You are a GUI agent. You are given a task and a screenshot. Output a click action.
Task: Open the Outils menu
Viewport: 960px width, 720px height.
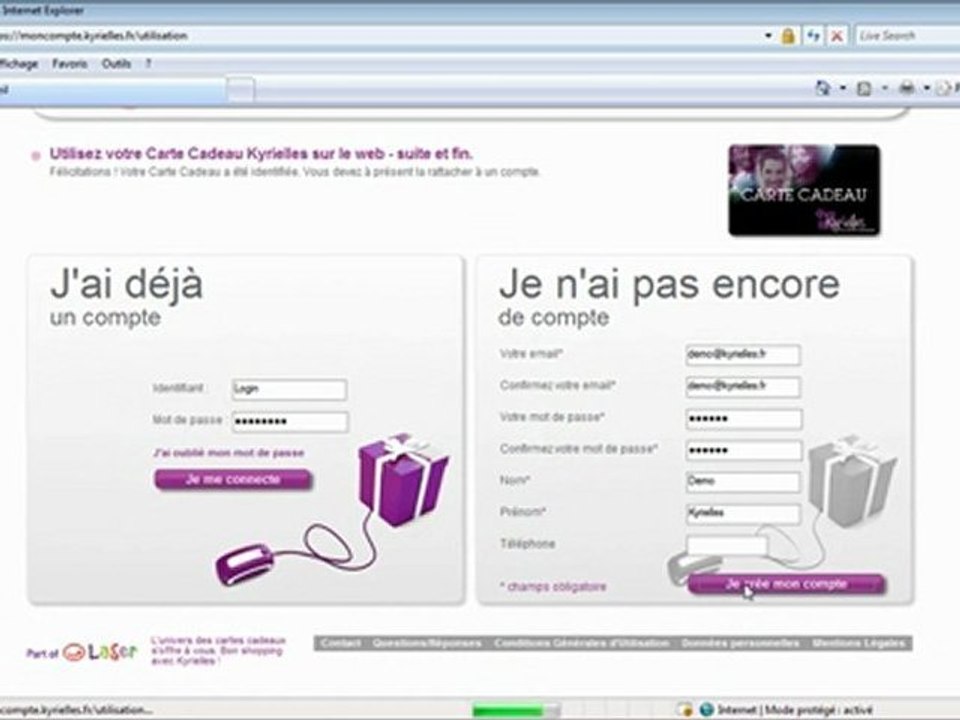click(x=116, y=63)
